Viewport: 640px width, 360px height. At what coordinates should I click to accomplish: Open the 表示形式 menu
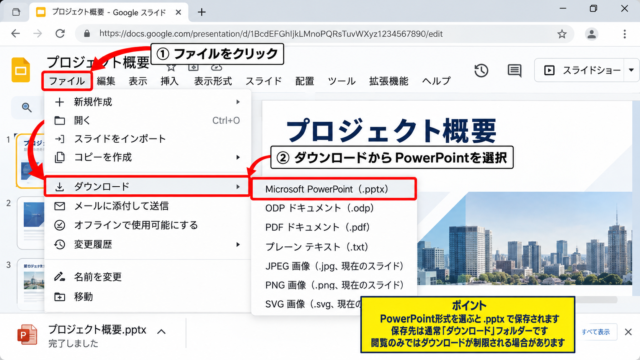(213, 81)
